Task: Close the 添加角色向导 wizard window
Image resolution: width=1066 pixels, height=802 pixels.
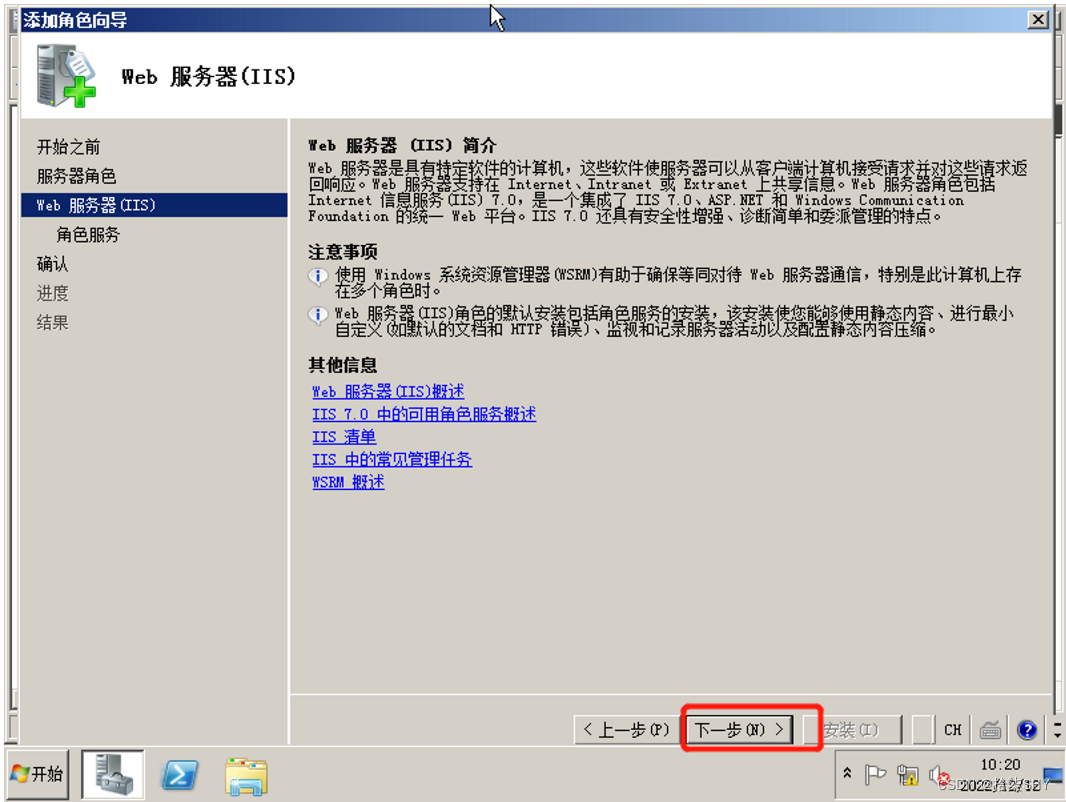Action: (1038, 20)
